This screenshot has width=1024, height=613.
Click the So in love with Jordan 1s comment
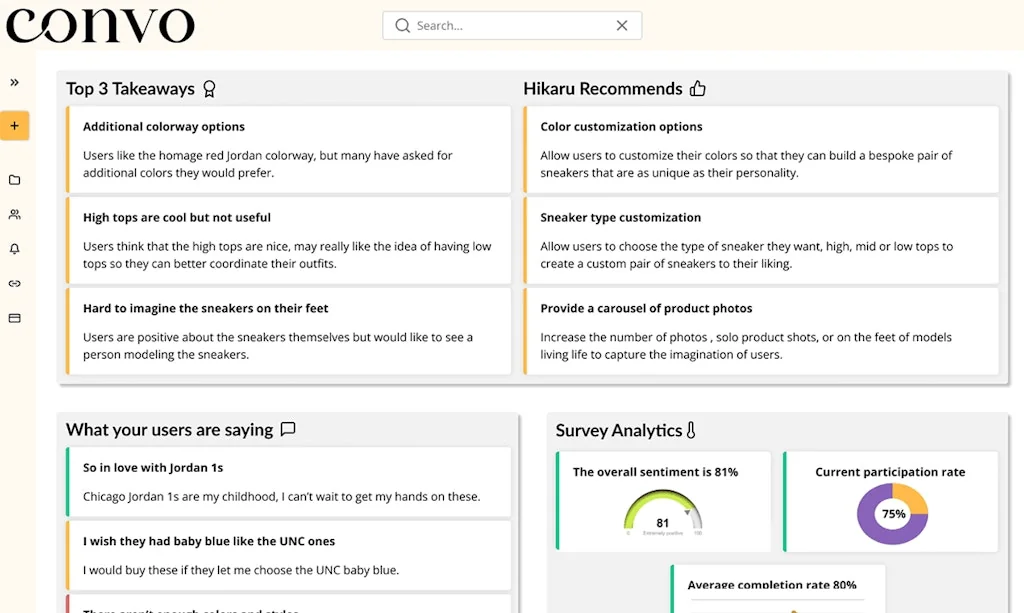(288, 482)
